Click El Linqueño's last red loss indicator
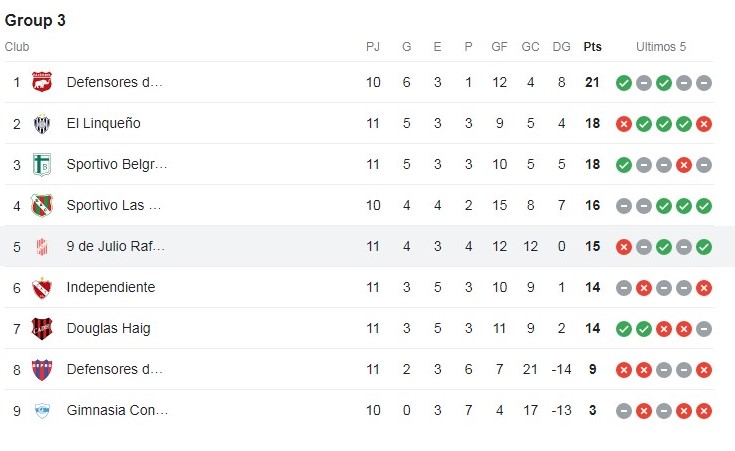 [x=704, y=124]
